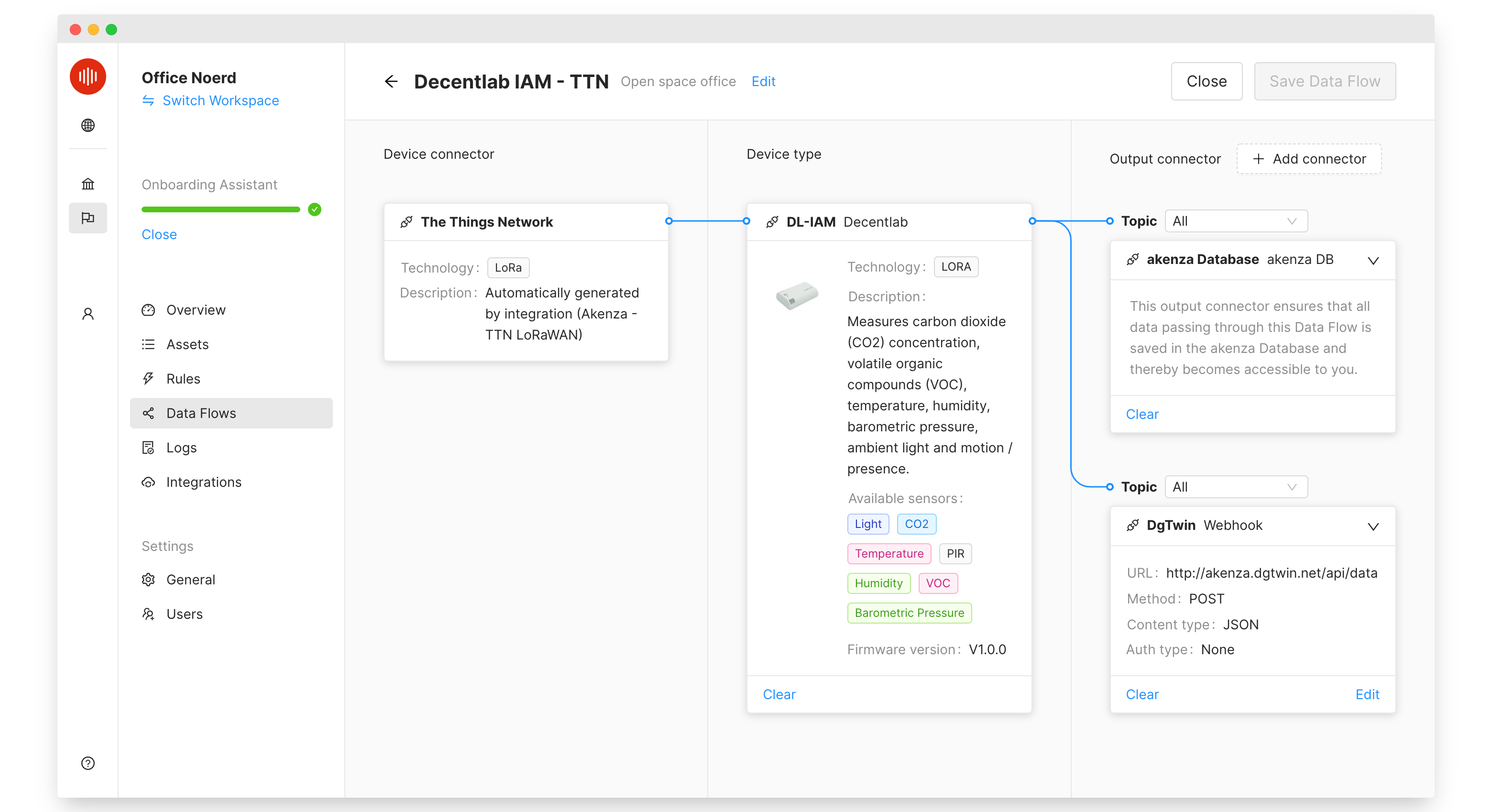
Task: Click the CO2 sensor tag
Action: 916,524
